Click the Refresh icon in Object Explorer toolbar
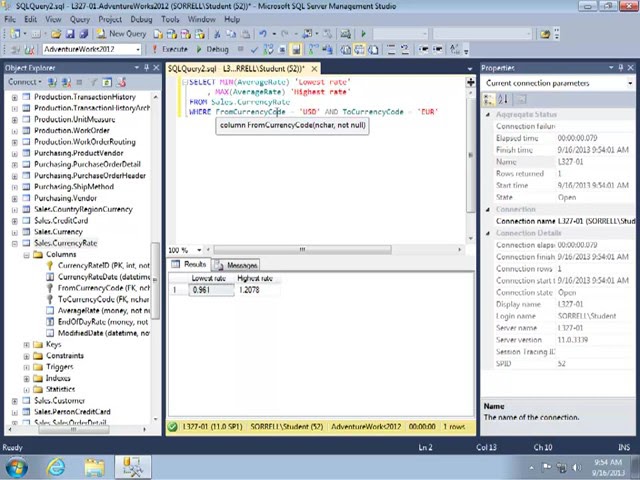 107,82
